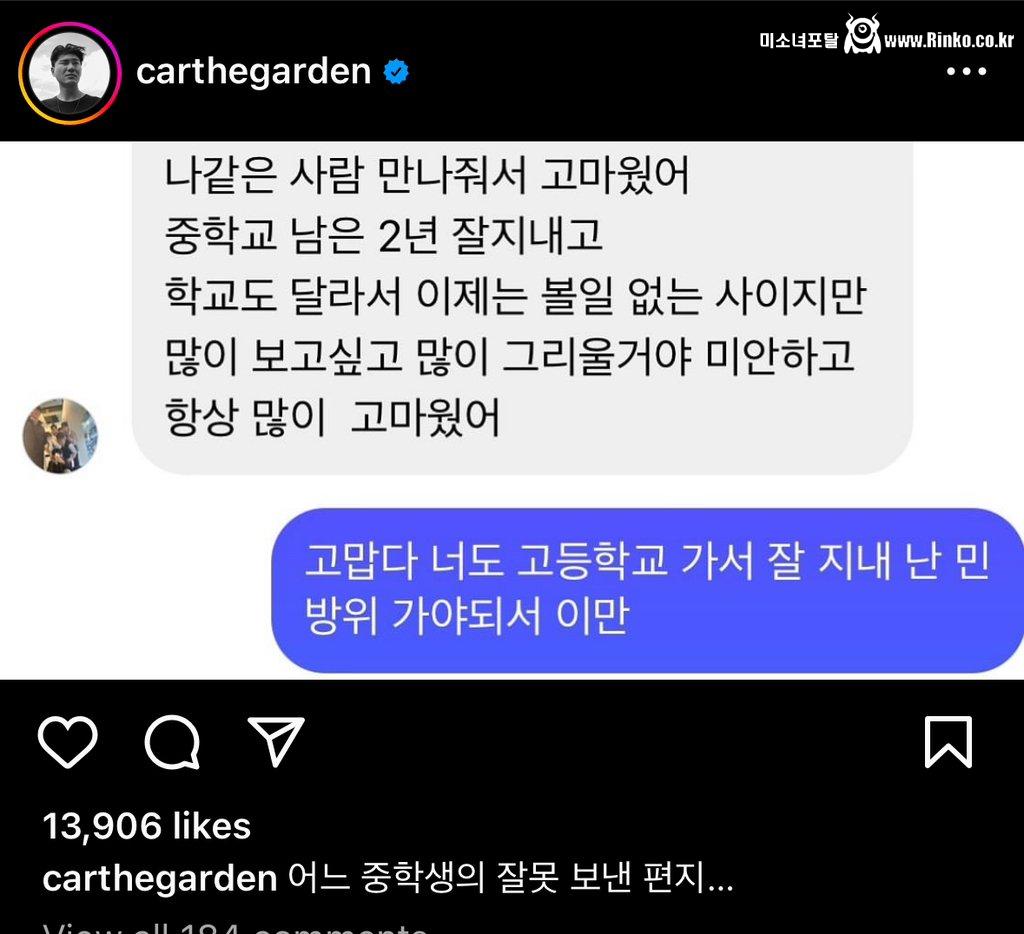
Task: Expand the truncated Korean caption text
Action: pyautogui.click(x=511, y=878)
